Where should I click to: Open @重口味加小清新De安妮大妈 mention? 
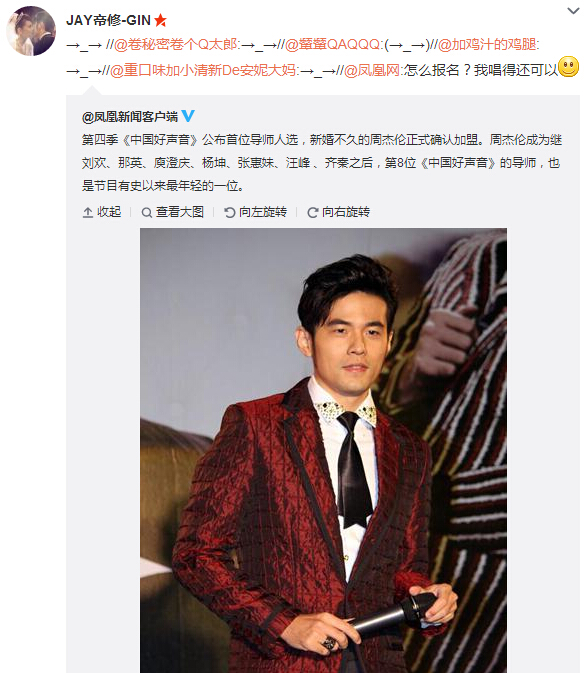tap(203, 70)
